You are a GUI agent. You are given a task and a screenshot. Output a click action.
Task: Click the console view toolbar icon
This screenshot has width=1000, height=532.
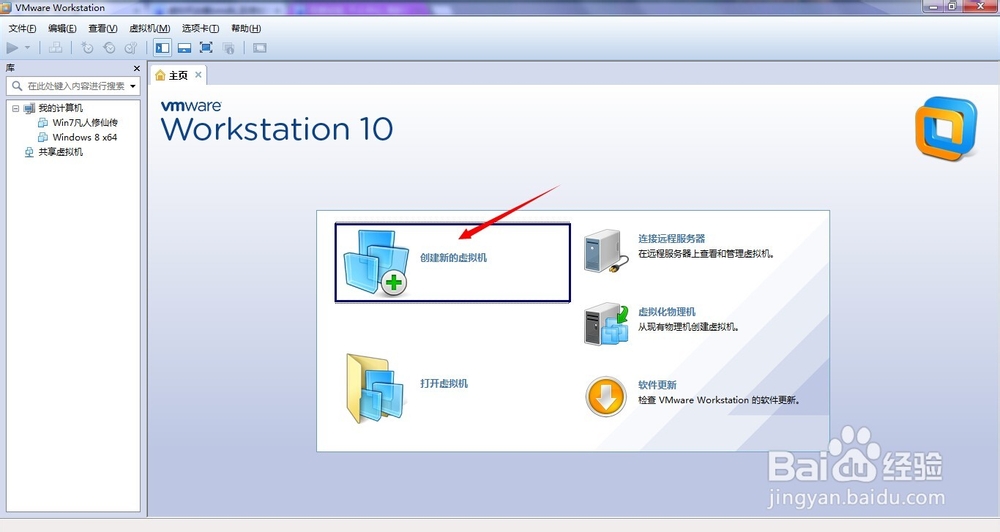tap(260, 48)
